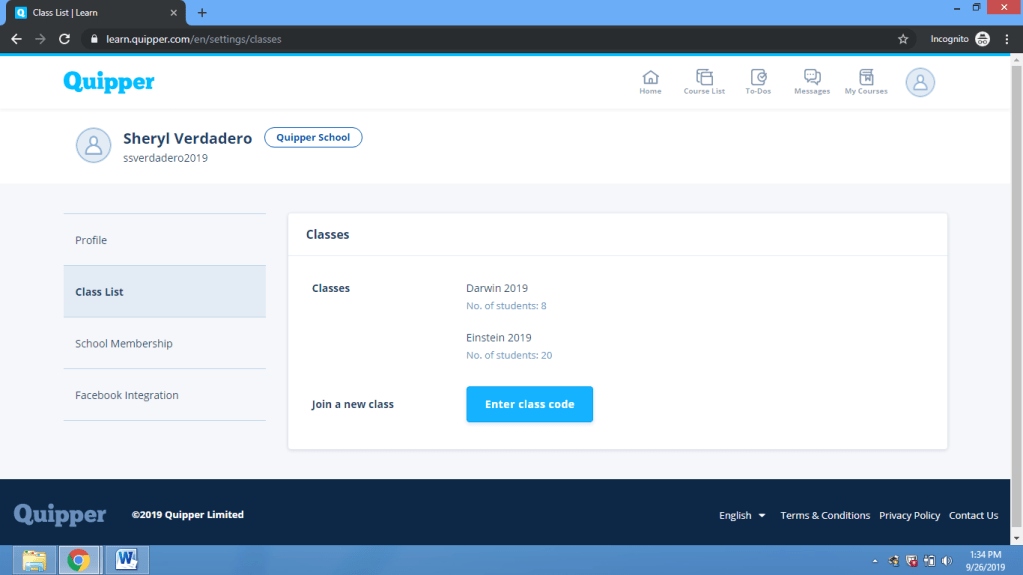This screenshot has width=1023, height=575.
Task: Open the To-Dos icon
Action: (758, 82)
